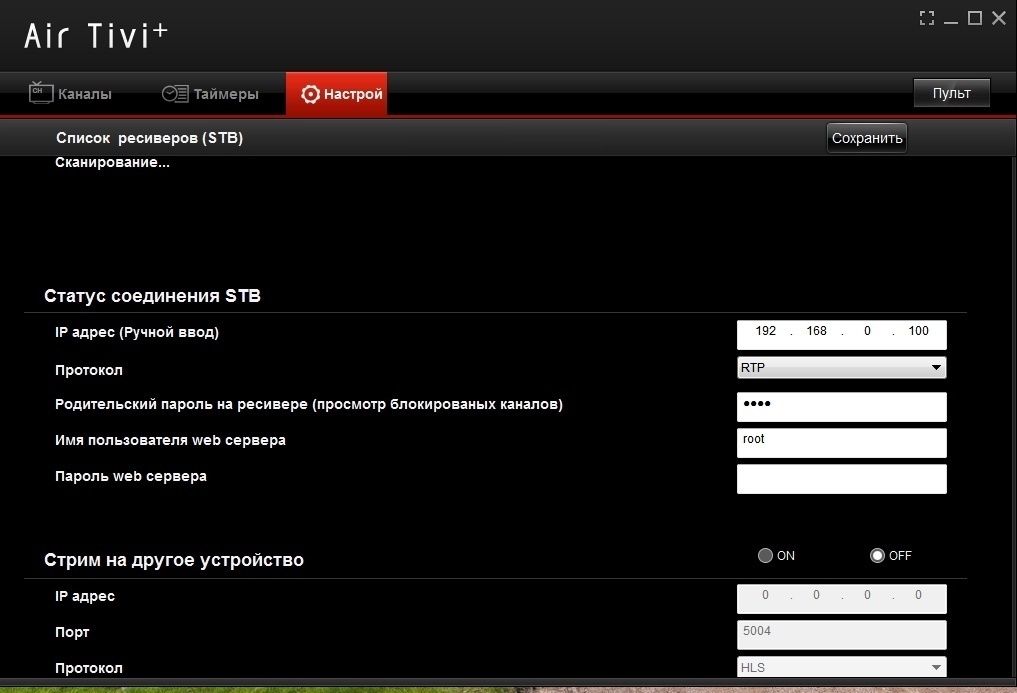
Task: Click the parental password field
Action: [841, 407]
